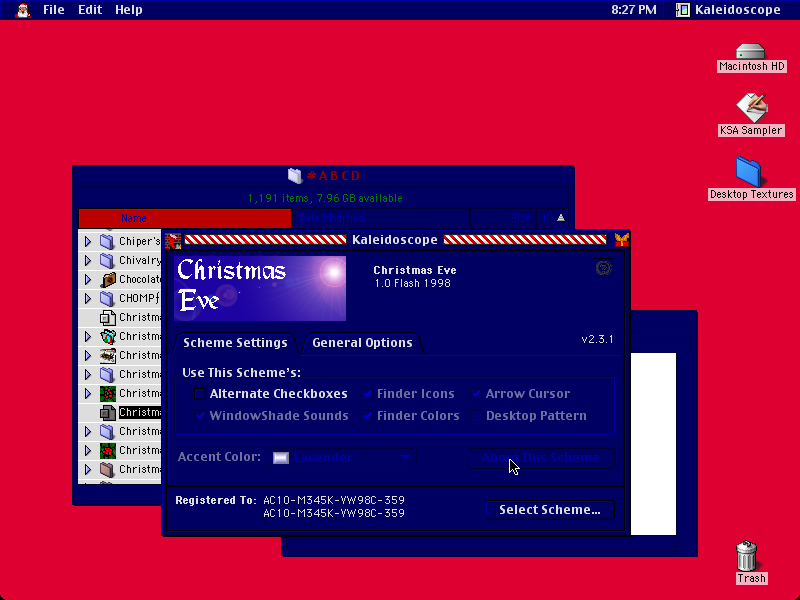The width and height of the screenshot is (800, 600).
Task: Open the Help menu
Action: 129,10
